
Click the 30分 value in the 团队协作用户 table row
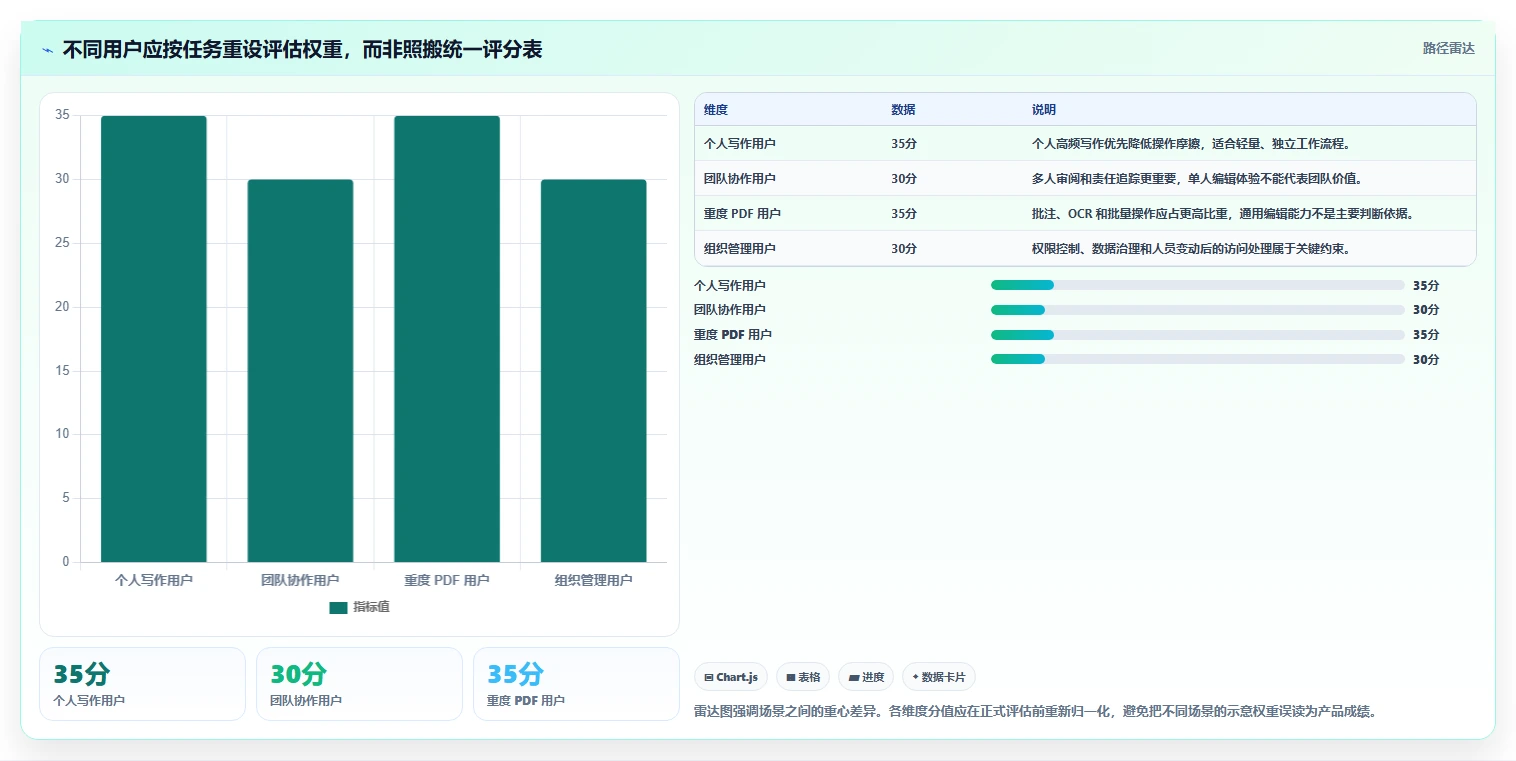(904, 179)
